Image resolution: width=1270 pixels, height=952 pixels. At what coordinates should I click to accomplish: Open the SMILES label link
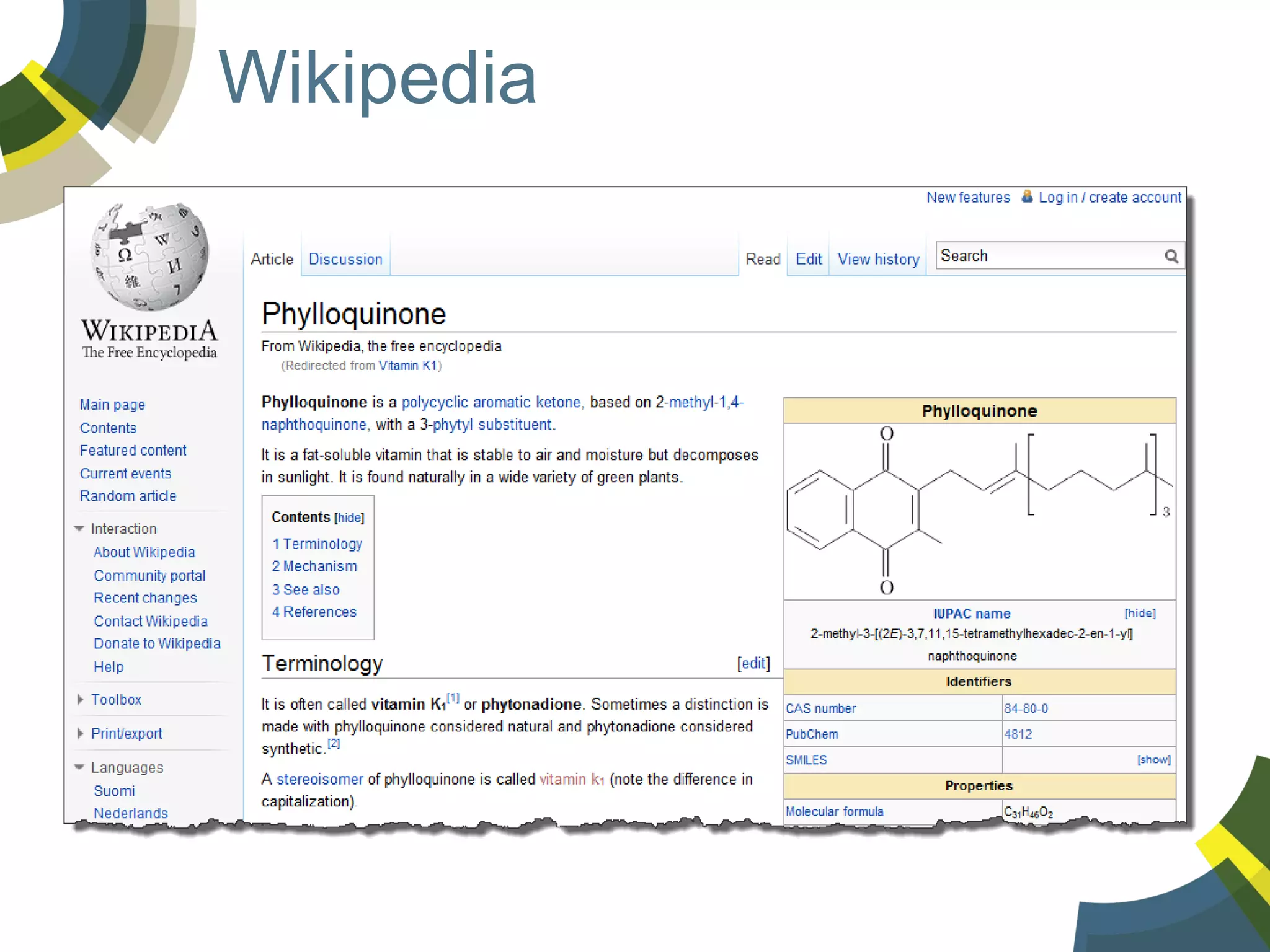[806, 760]
